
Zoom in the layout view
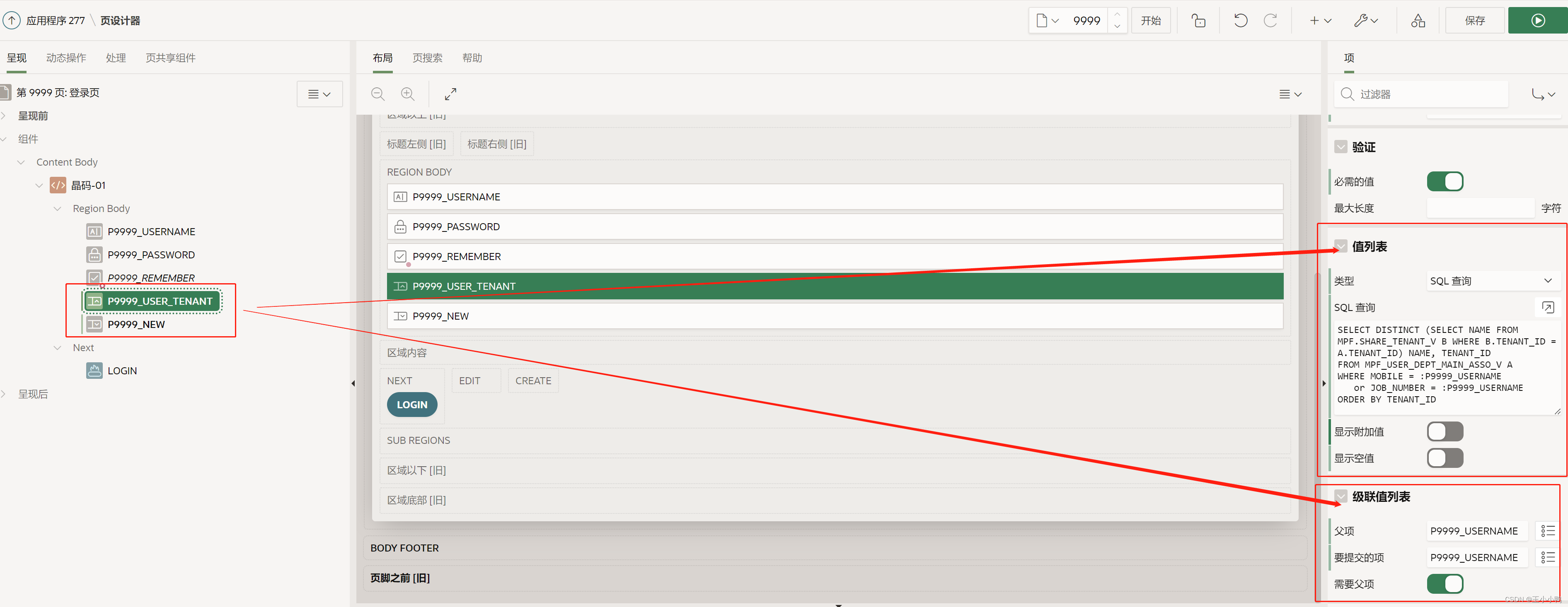(x=407, y=94)
